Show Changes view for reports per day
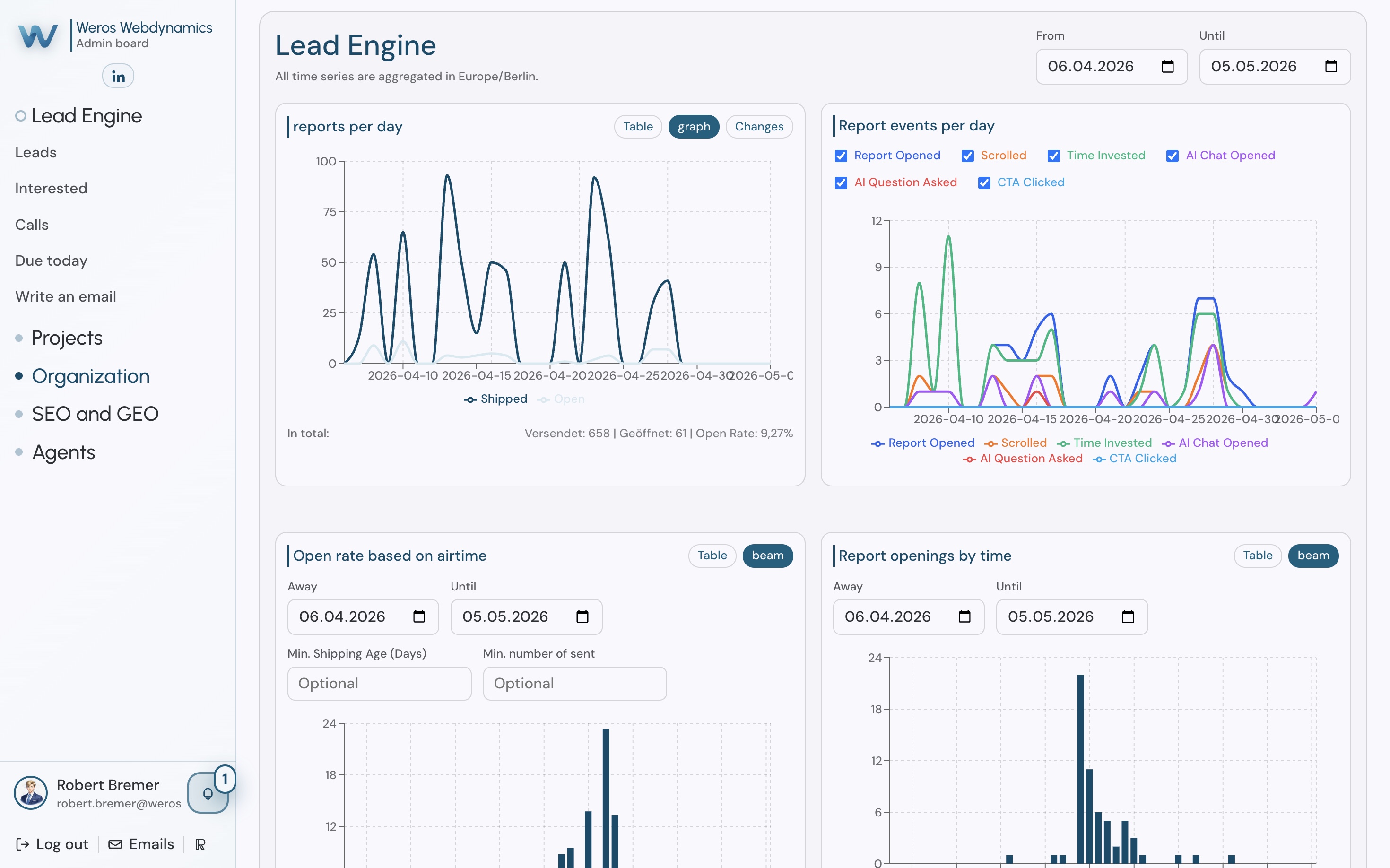 pos(759,127)
